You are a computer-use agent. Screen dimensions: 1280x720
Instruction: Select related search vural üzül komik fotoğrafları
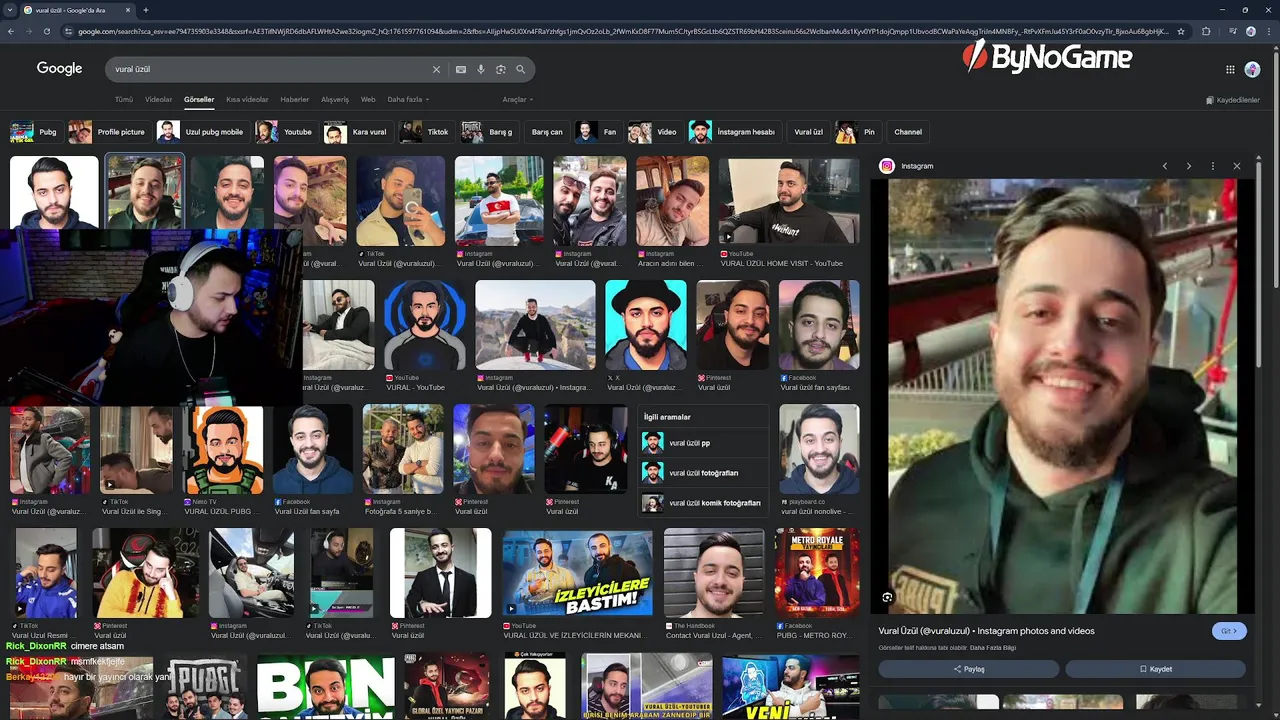click(703, 503)
